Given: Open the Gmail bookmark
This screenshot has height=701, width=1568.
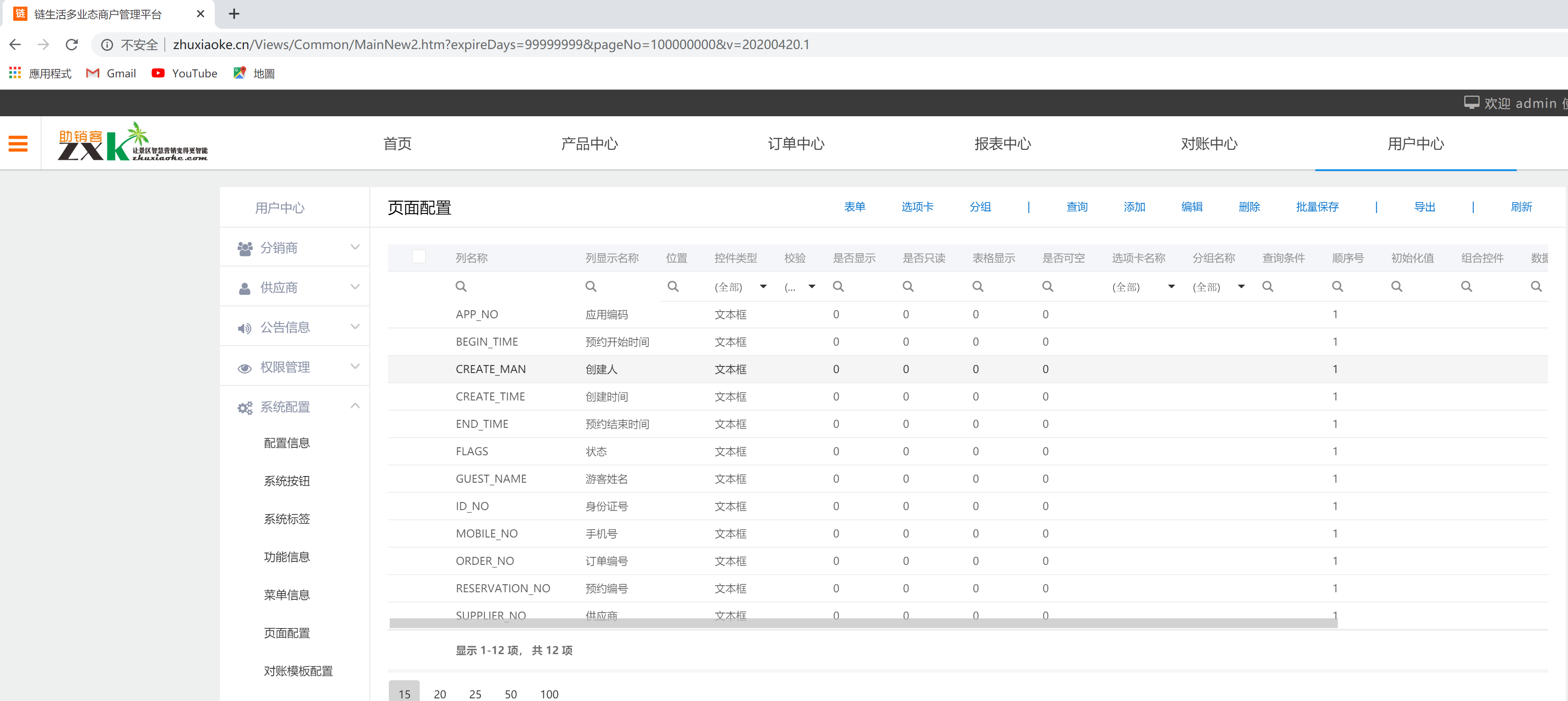Looking at the screenshot, I should [111, 73].
